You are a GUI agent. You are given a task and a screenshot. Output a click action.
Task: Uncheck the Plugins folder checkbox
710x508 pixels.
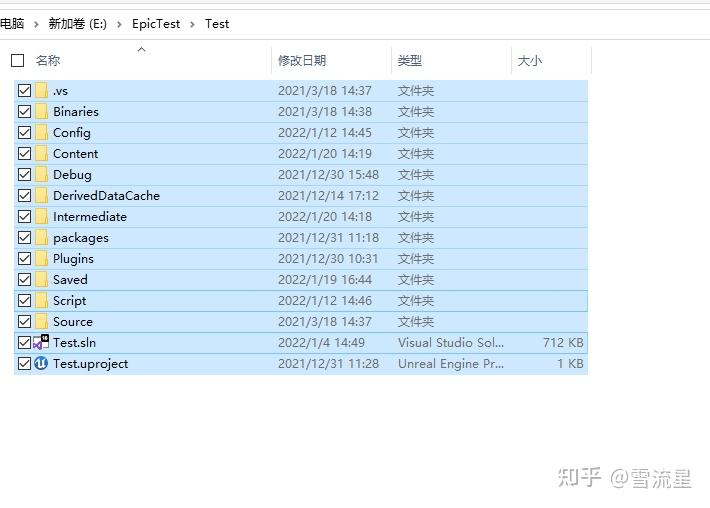[x=24, y=259]
